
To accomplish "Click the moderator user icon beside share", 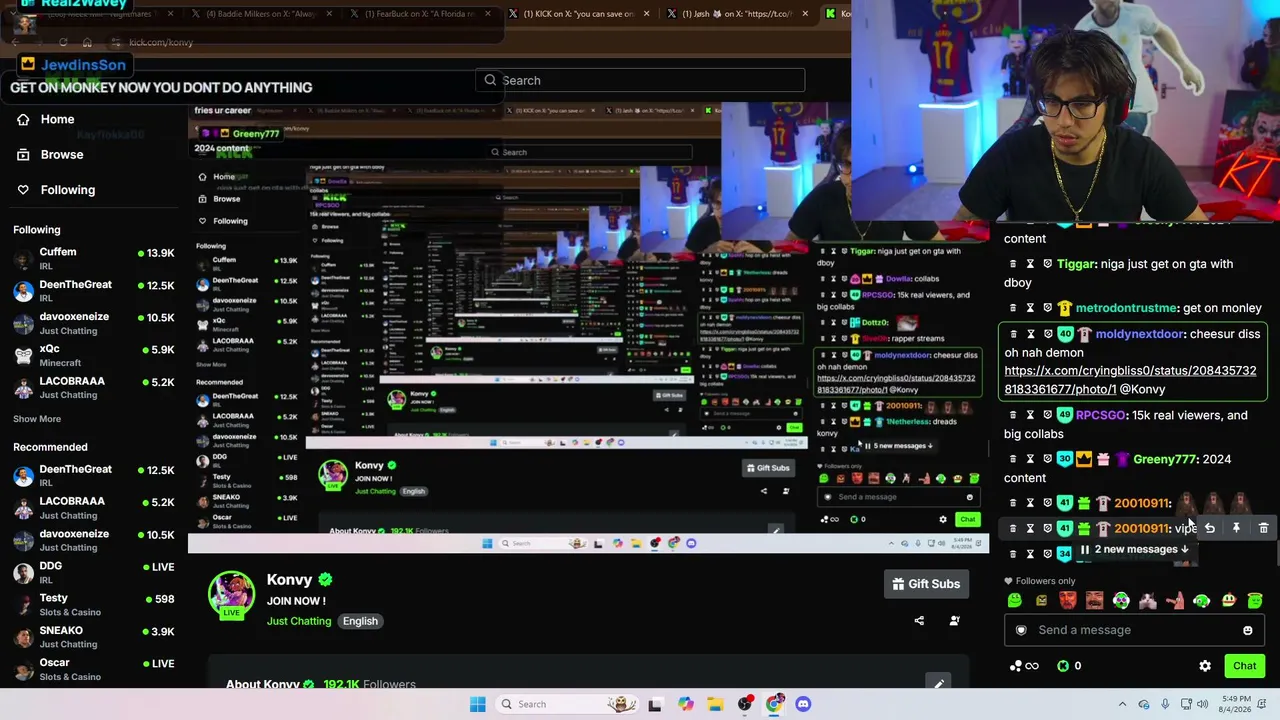I will click(x=954, y=621).
